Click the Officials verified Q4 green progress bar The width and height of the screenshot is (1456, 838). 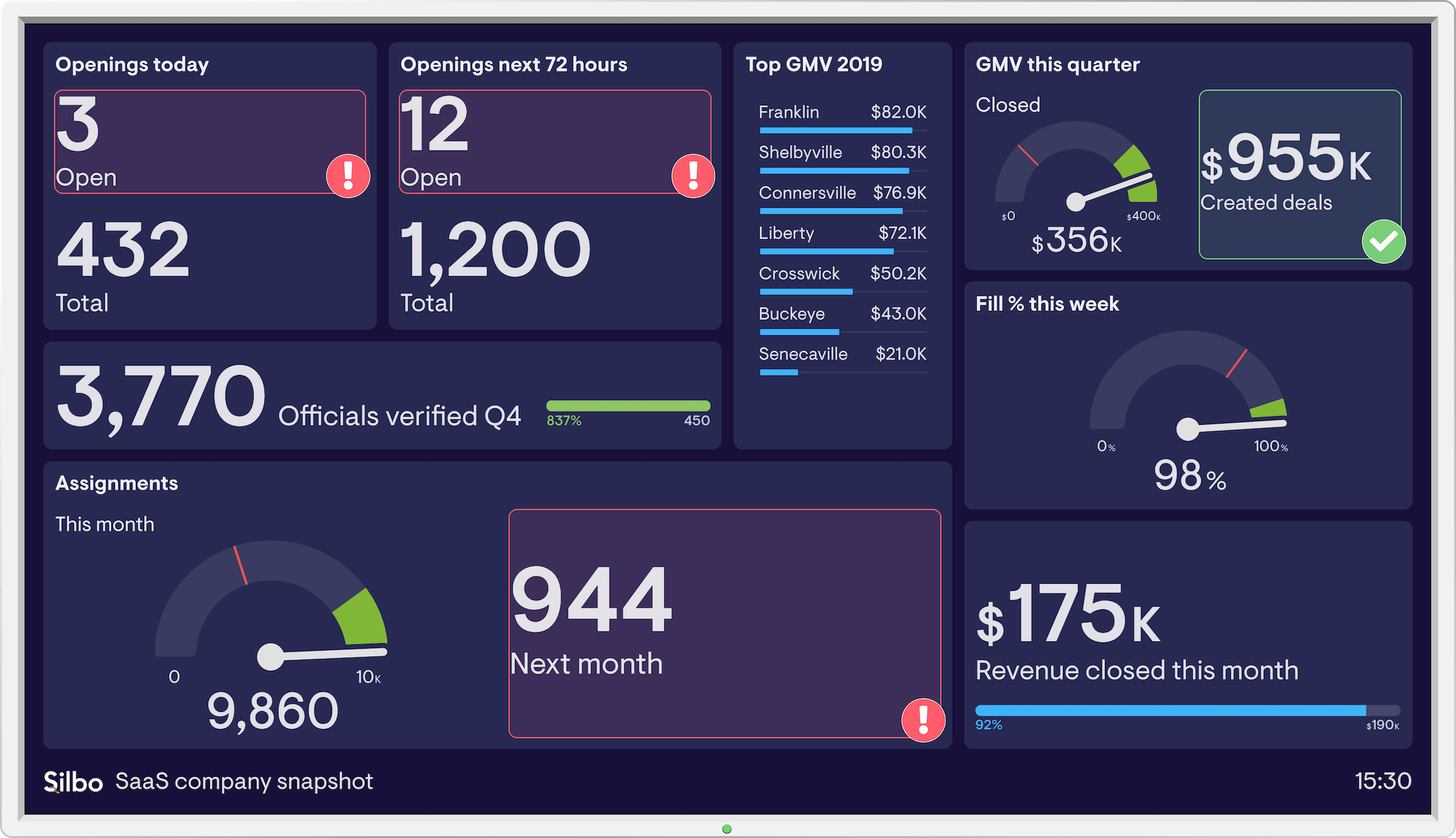628,406
